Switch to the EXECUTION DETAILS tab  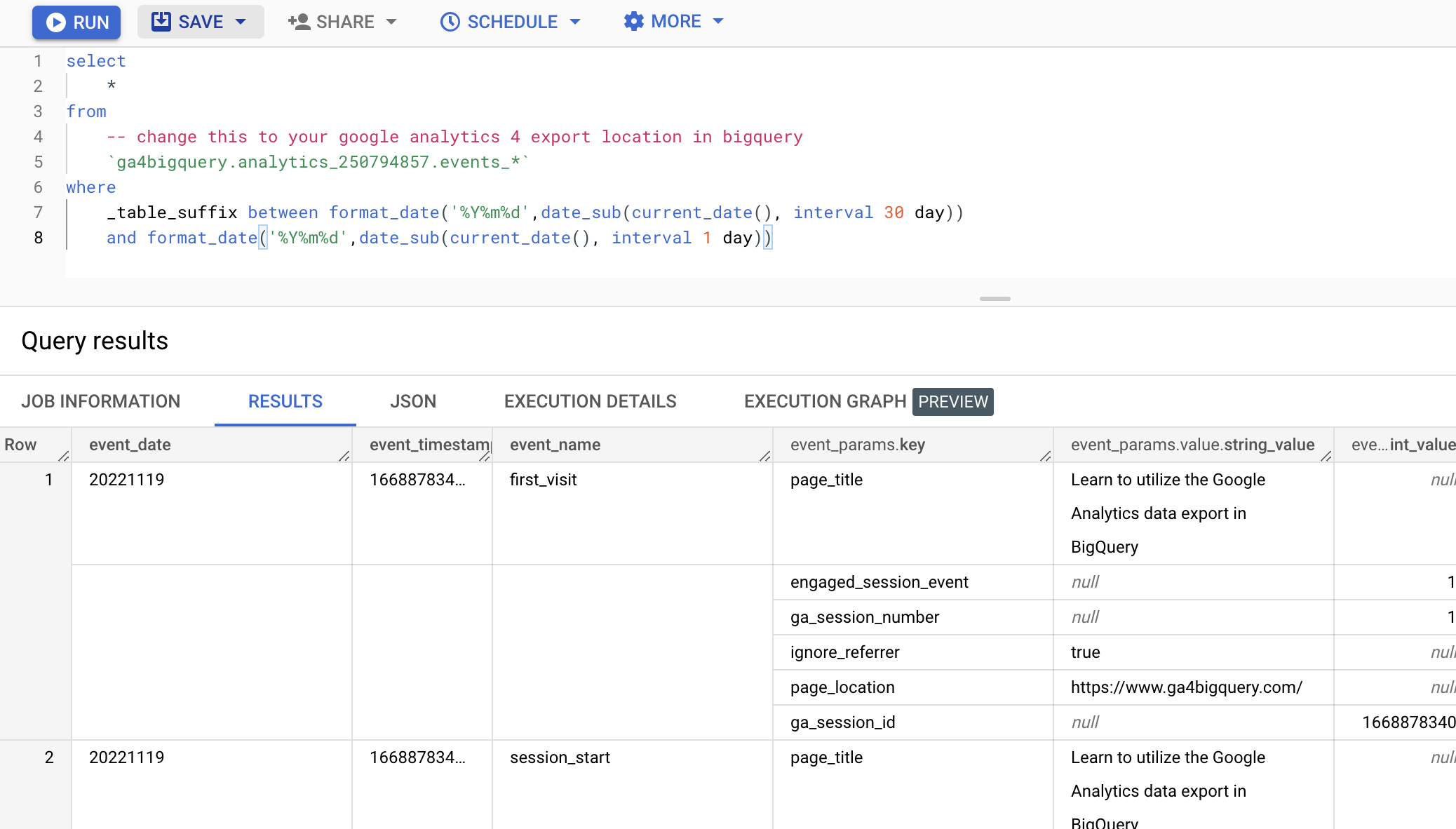tap(590, 401)
